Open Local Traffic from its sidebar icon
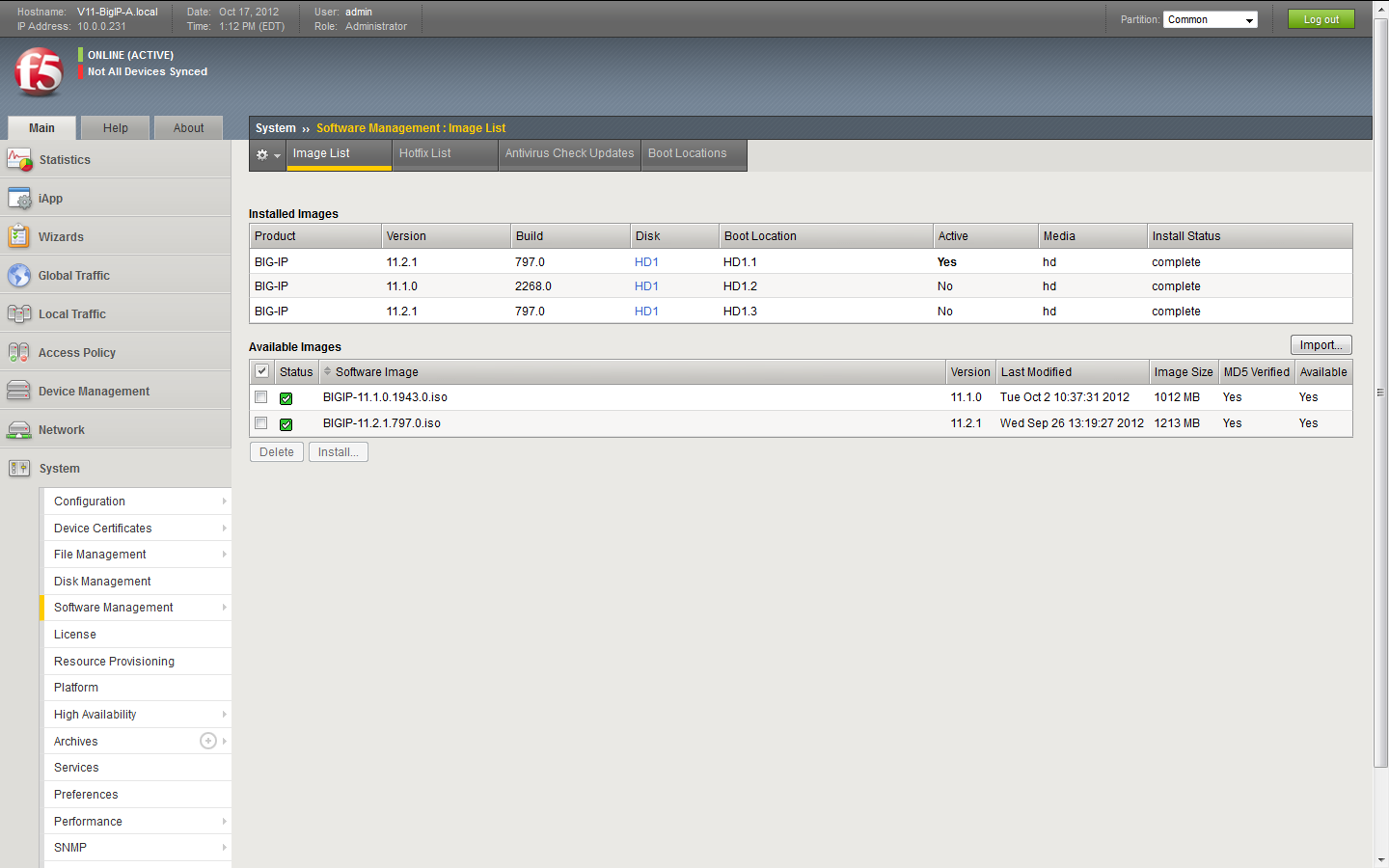1389x868 pixels. [x=19, y=313]
